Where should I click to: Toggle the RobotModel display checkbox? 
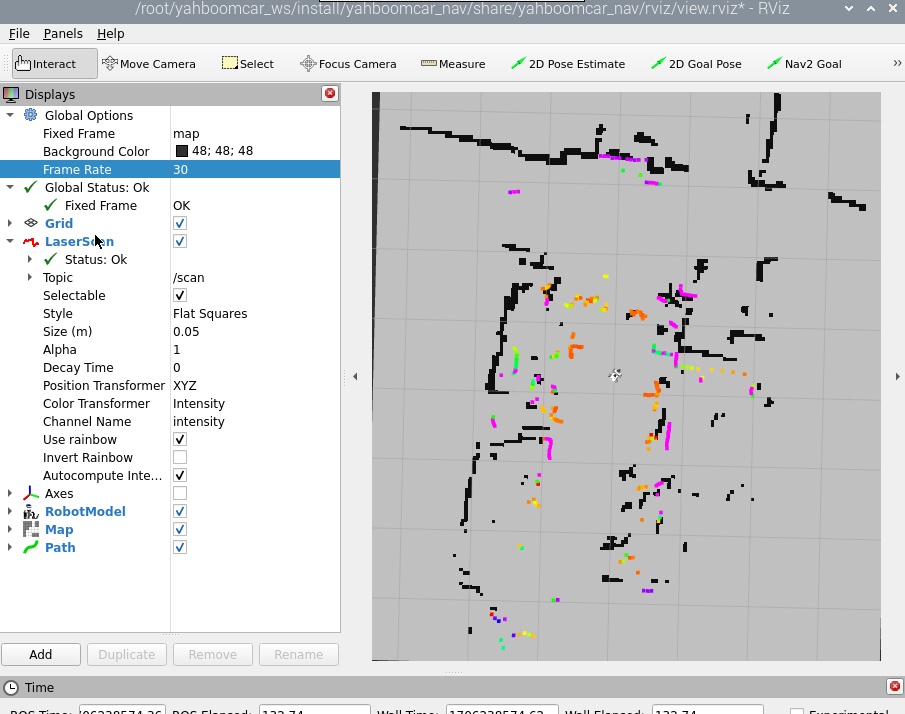179,511
